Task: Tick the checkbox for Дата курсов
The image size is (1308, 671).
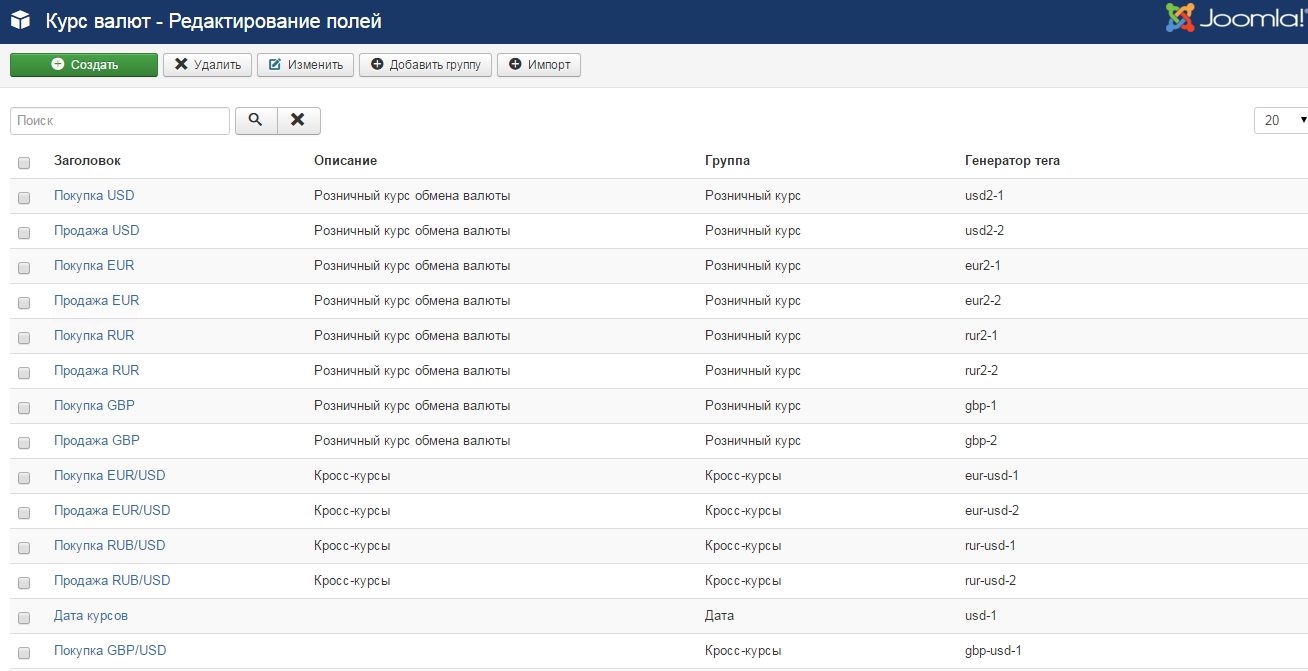Action: pyautogui.click(x=24, y=618)
